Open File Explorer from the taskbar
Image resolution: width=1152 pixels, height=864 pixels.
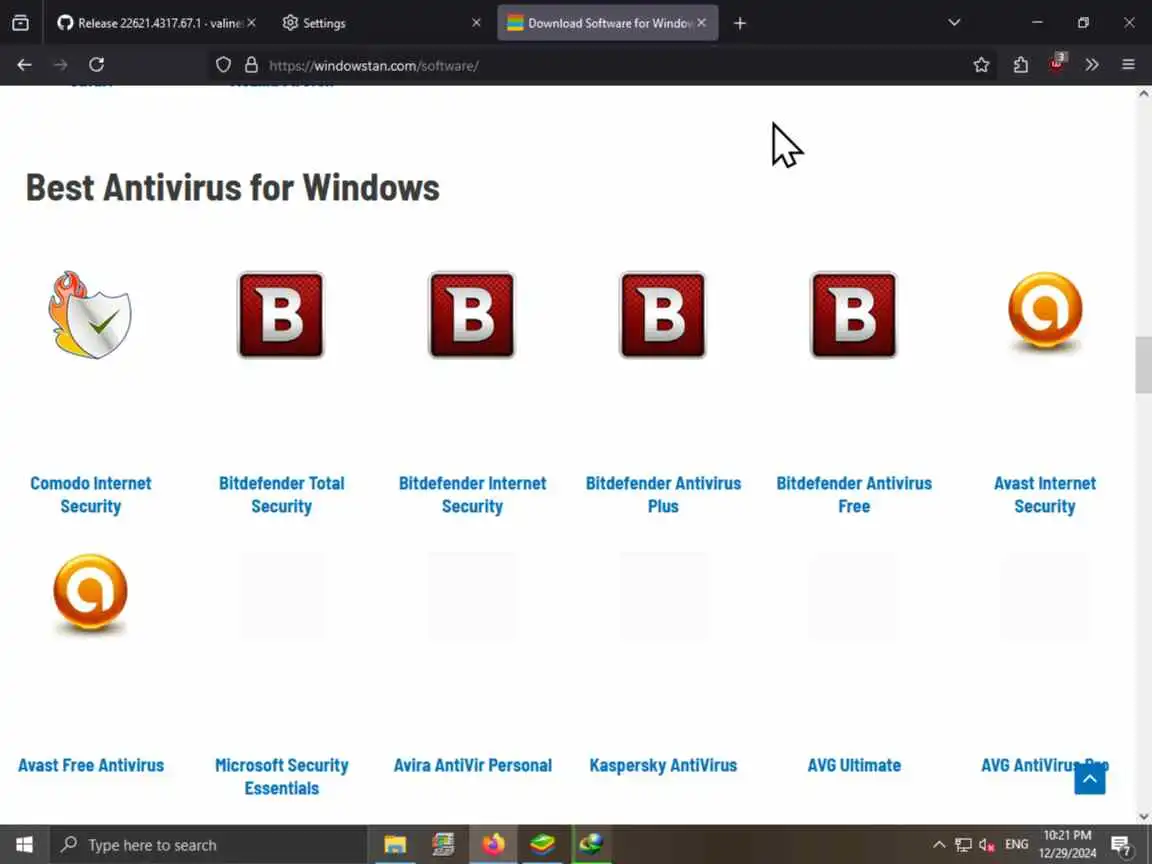pos(395,845)
